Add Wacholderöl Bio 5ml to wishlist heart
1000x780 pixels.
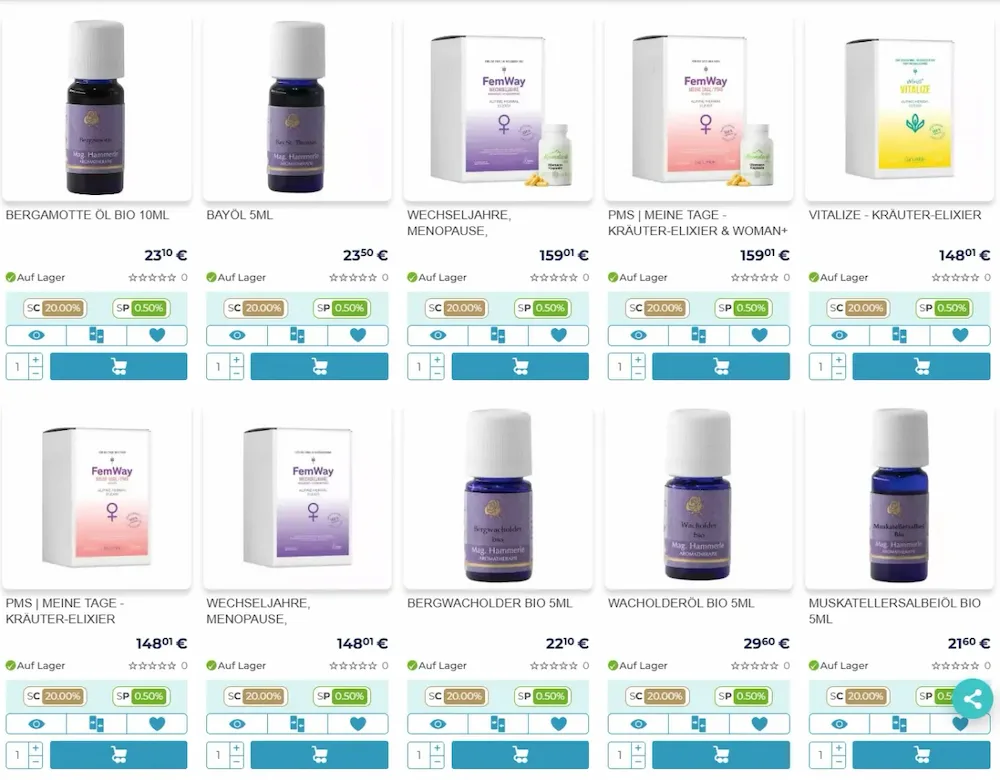coord(759,724)
